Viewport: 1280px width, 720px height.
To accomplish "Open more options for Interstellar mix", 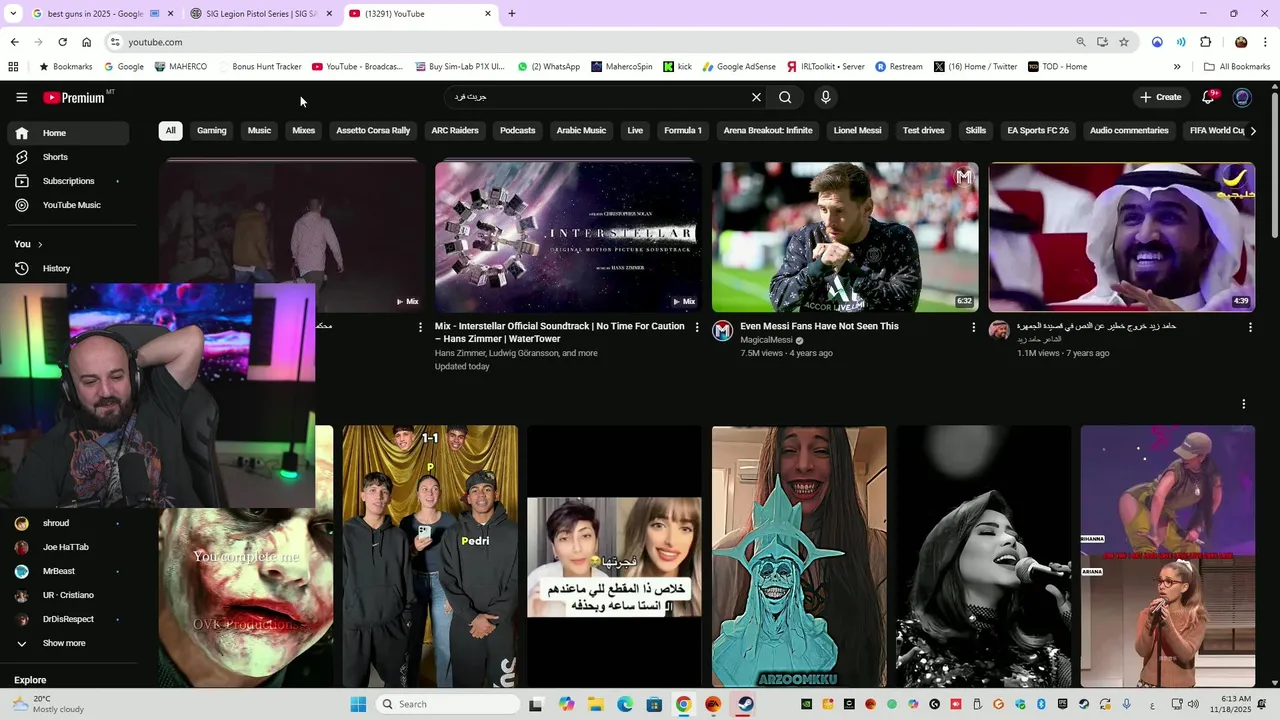I will pyautogui.click(x=697, y=327).
